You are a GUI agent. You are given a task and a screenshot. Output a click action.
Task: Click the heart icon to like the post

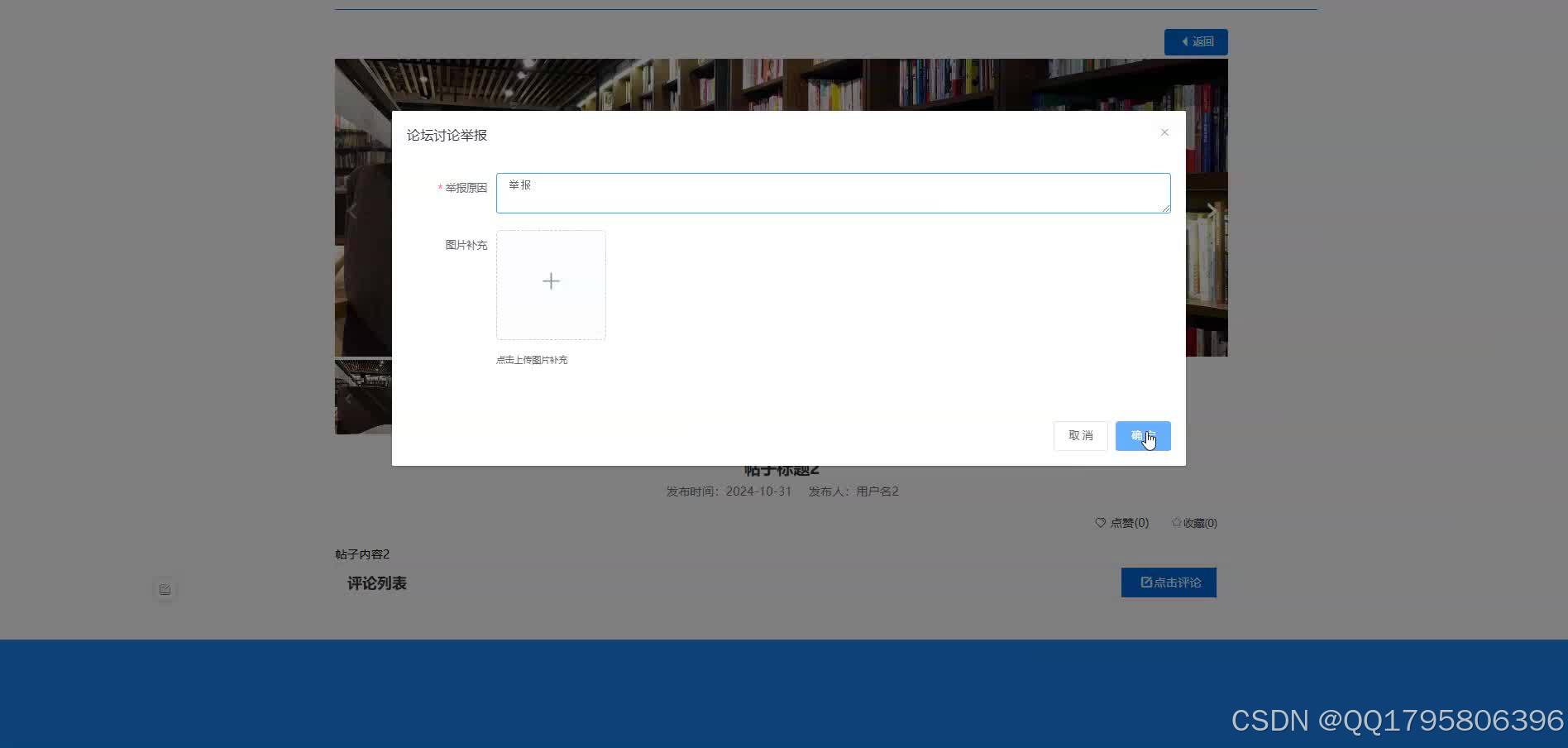(1100, 522)
